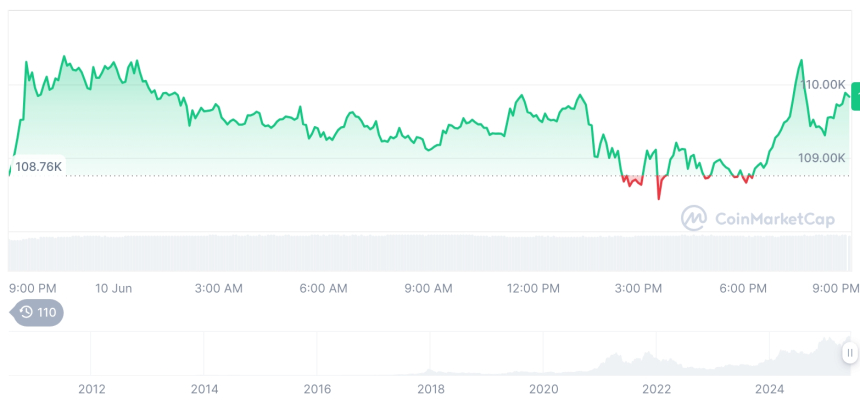This screenshot has height=401, width=860.
Task: Click the 108.76K opening price label
Action: point(38,167)
